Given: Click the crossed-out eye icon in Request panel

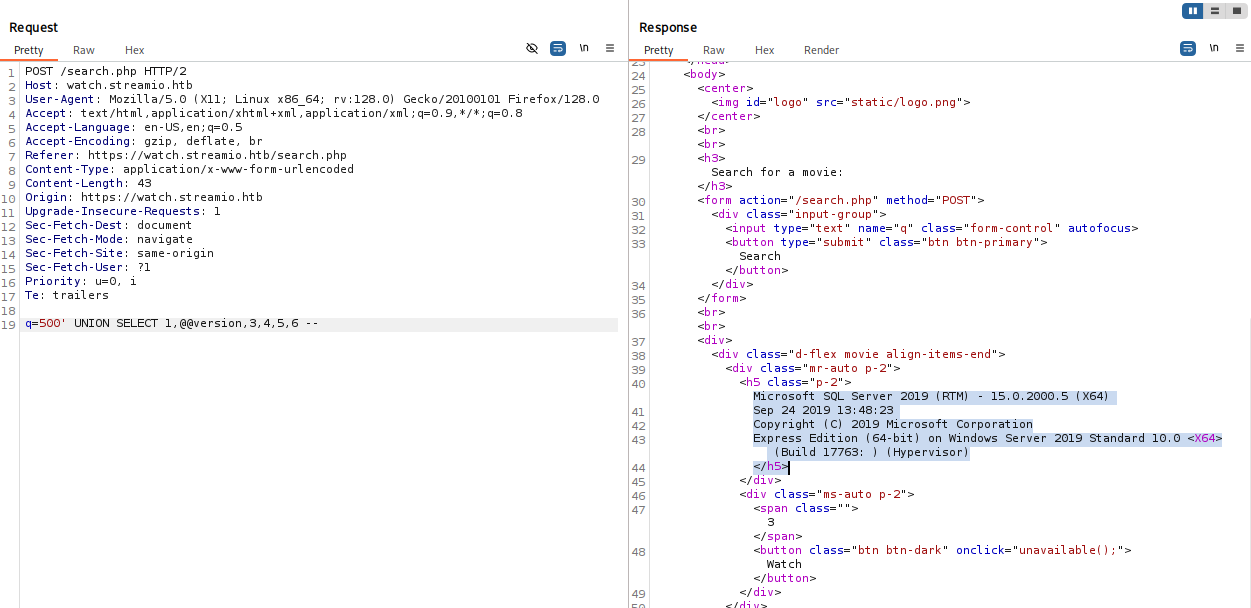Looking at the screenshot, I should [532, 48].
